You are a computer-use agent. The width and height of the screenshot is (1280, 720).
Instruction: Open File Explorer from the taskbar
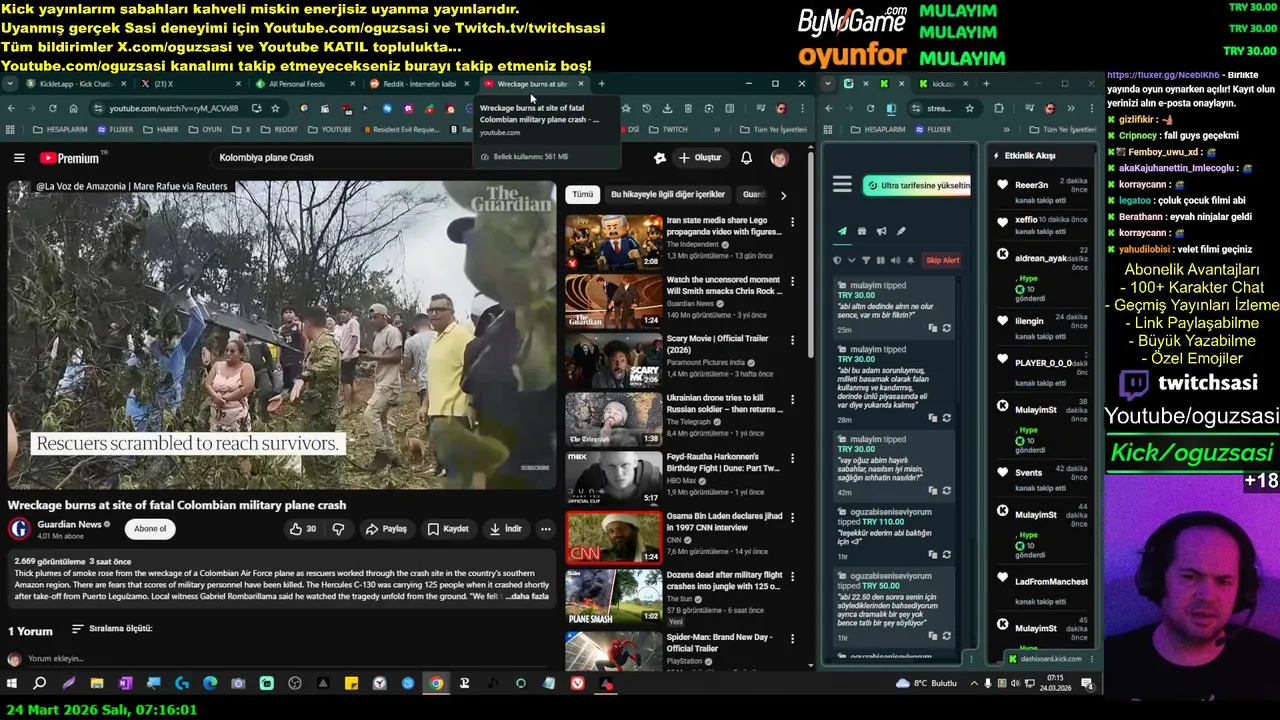click(97, 684)
